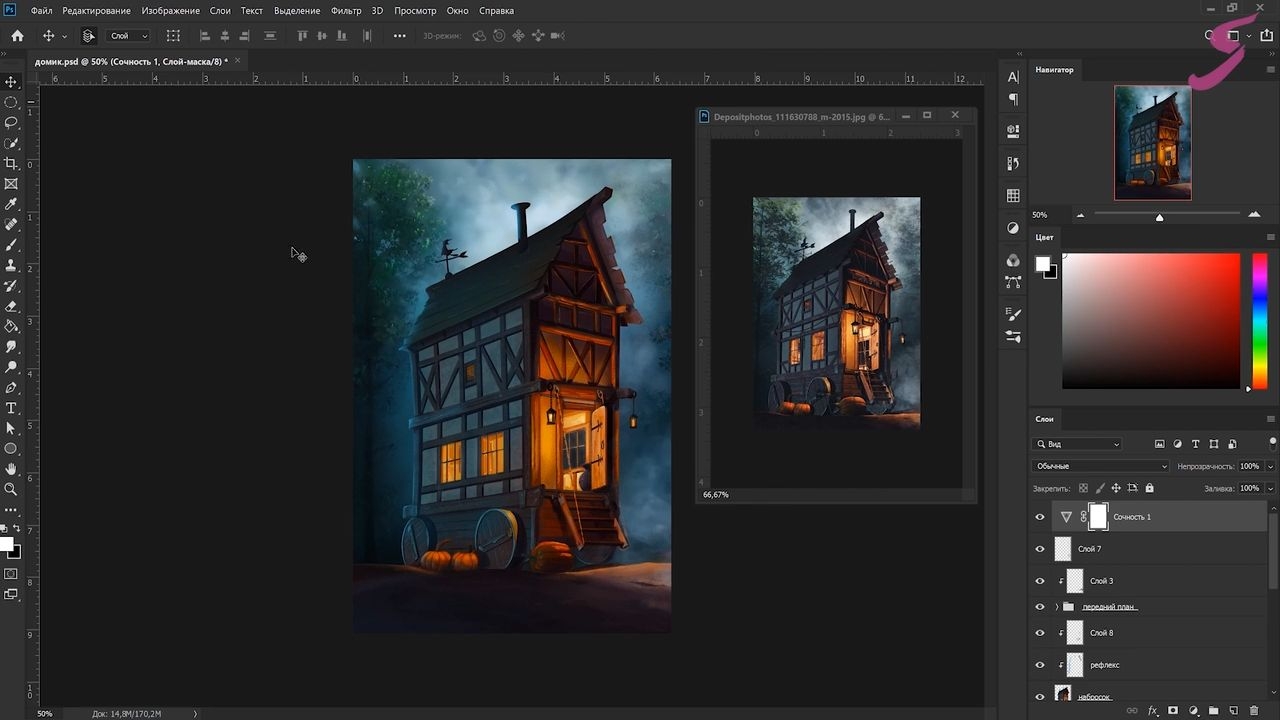
Task: Click the Слои panel tab
Action: point(1045,419)
